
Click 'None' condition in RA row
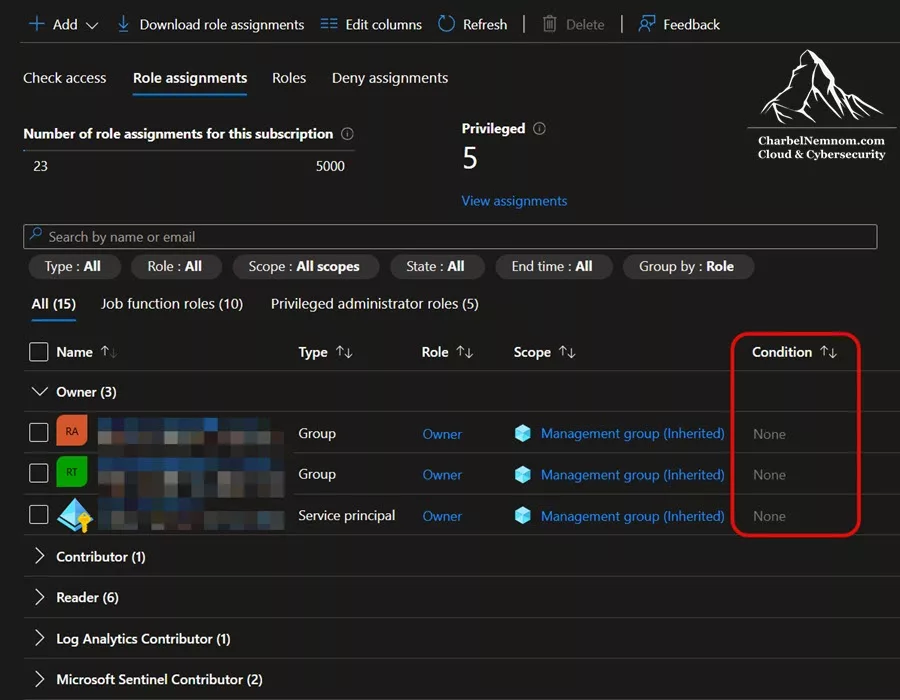click(769, 434)
